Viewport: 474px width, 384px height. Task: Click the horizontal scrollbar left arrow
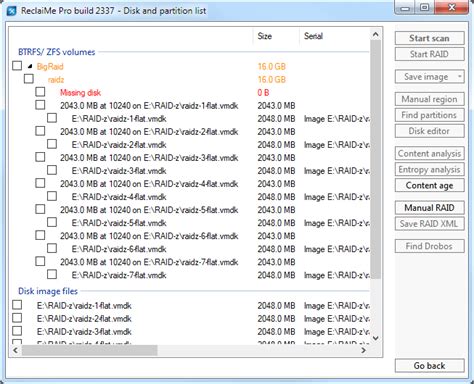[15, 350]
